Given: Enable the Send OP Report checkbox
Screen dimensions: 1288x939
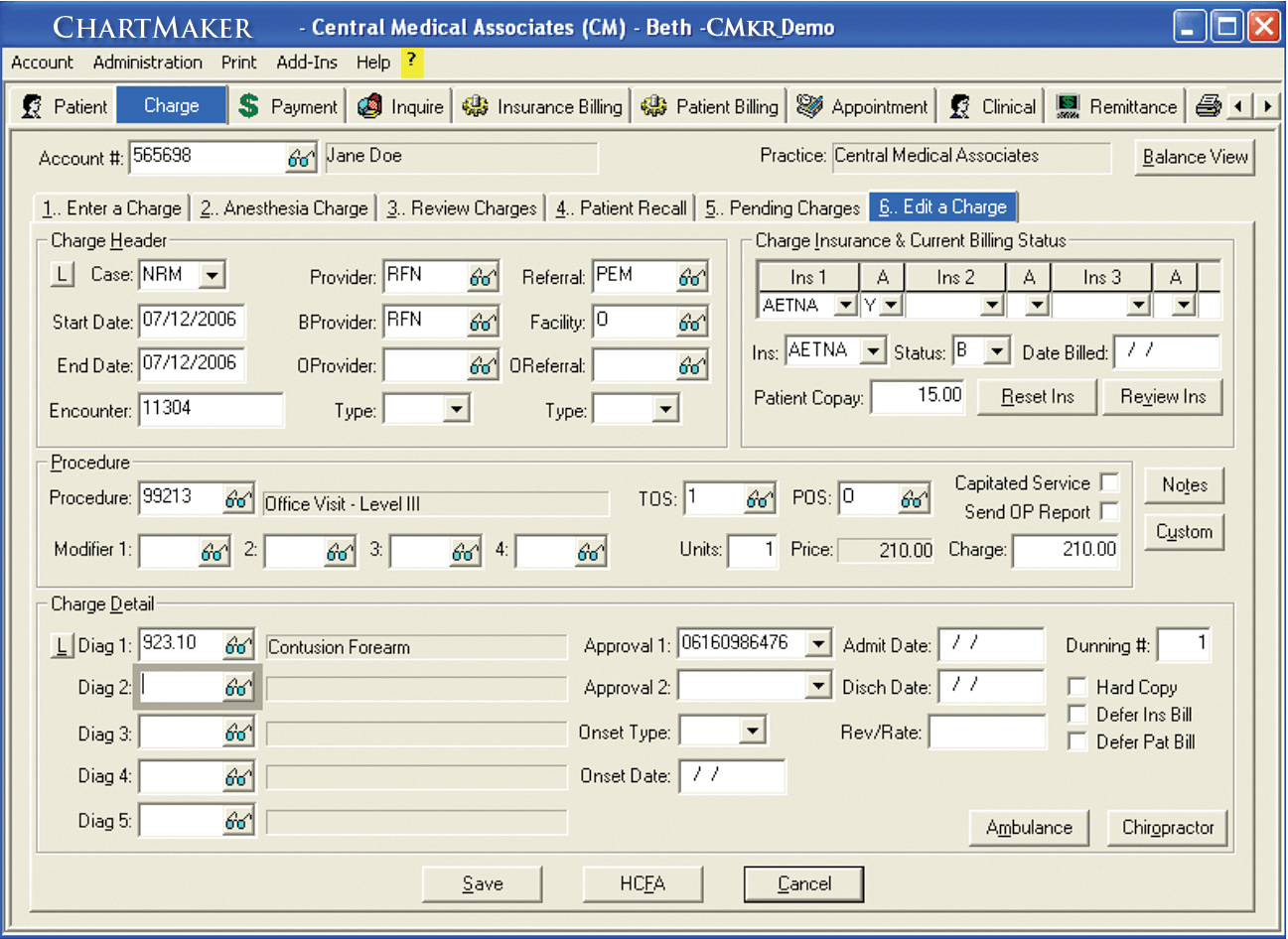Looking at the screenshot, I should [x=1110, y=511].
